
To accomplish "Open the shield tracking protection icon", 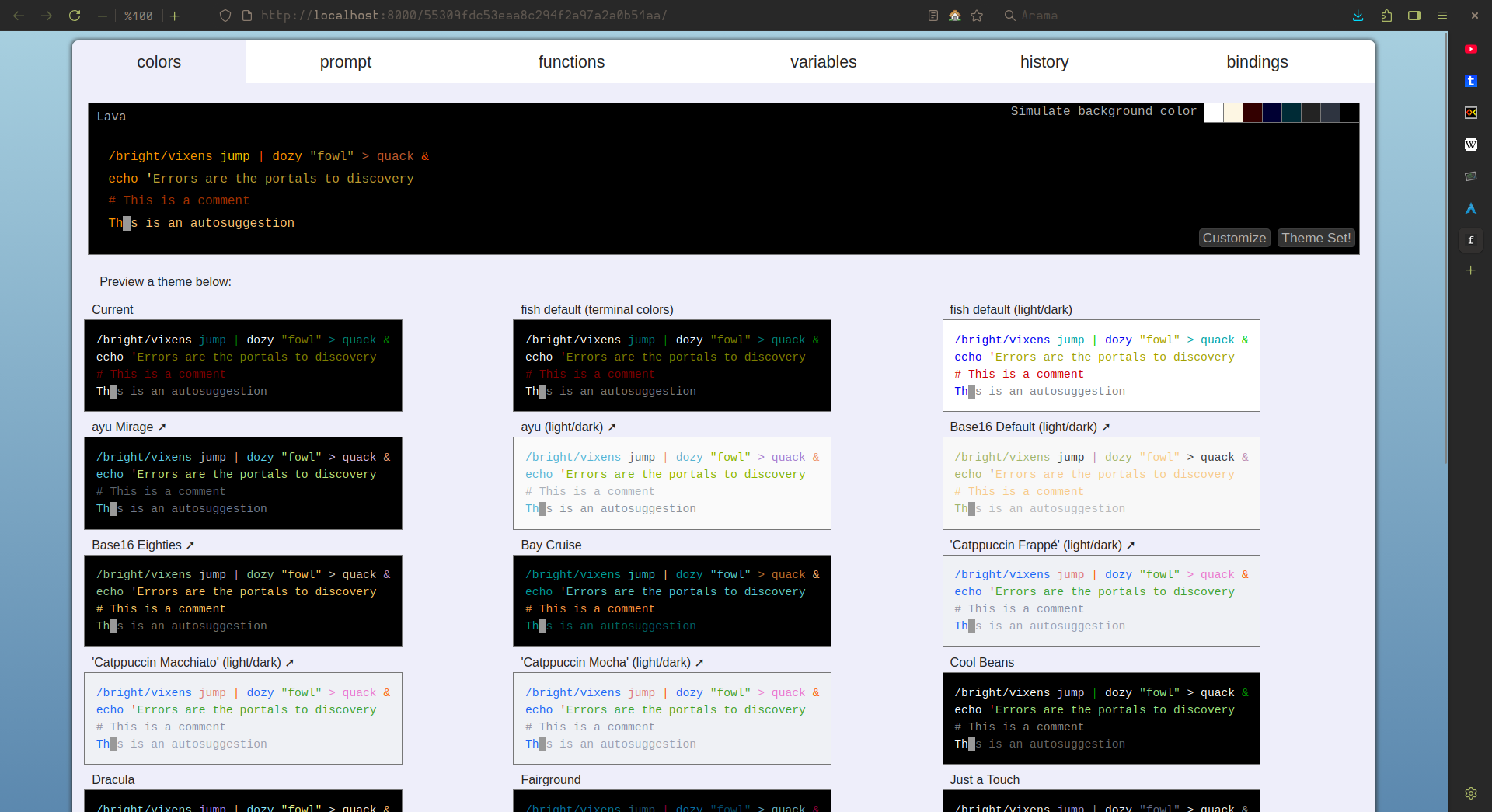I will [225, 16].
